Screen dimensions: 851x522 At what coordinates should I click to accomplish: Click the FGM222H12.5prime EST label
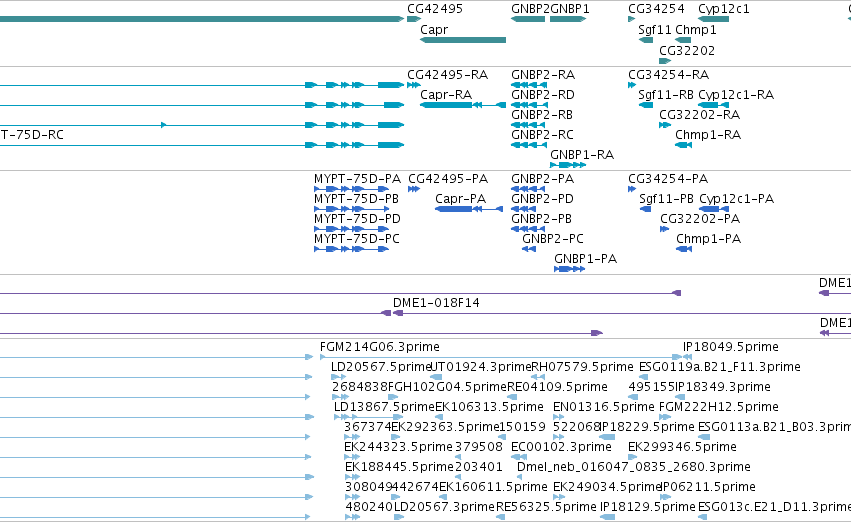[719, 407]
